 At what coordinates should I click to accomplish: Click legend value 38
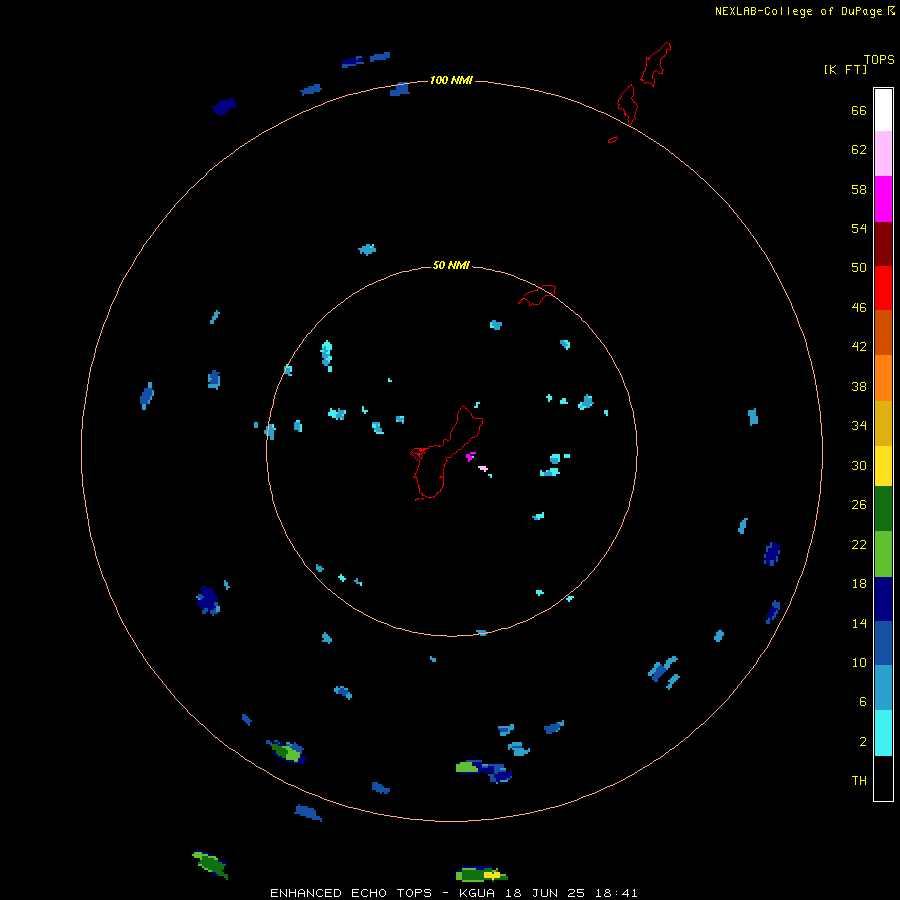(x=859, y=386)
